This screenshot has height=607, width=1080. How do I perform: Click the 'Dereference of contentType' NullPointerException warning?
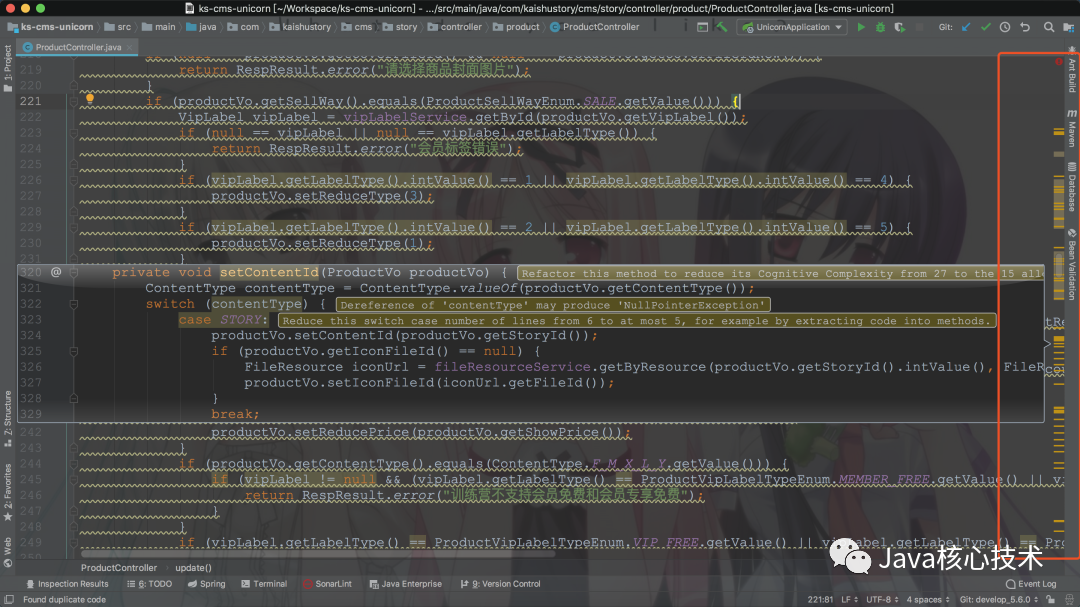tap(553, 305)
